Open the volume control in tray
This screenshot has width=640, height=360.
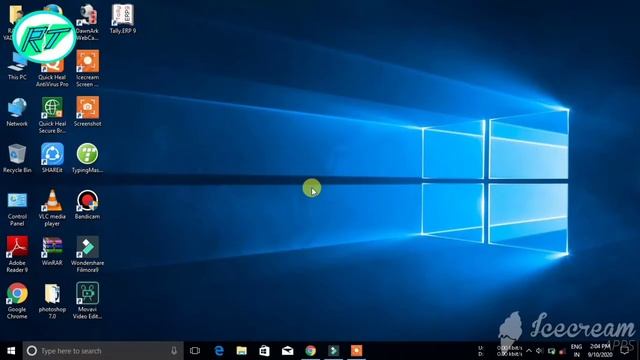539,351
